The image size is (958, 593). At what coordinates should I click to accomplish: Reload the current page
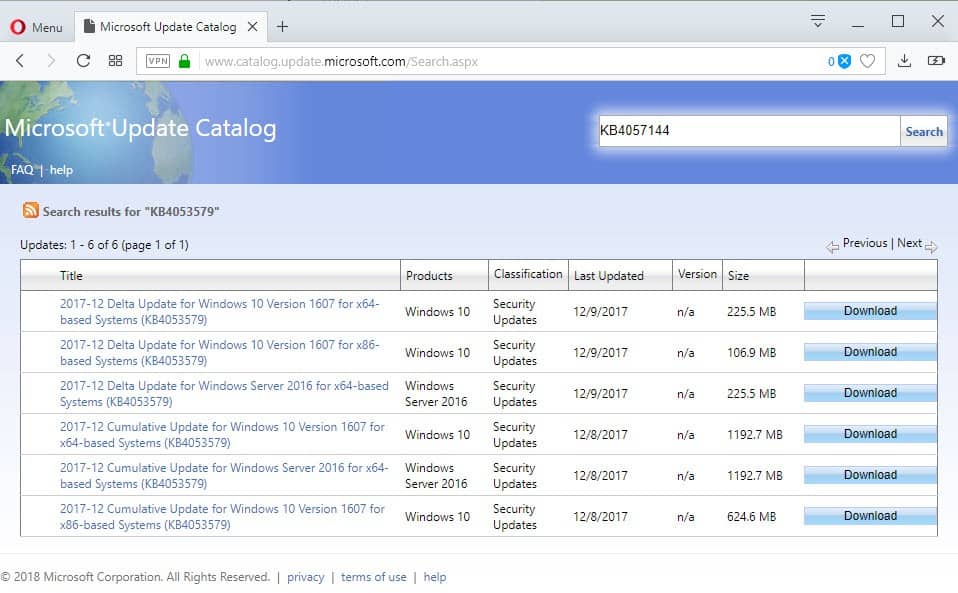[x=83, y=61]
